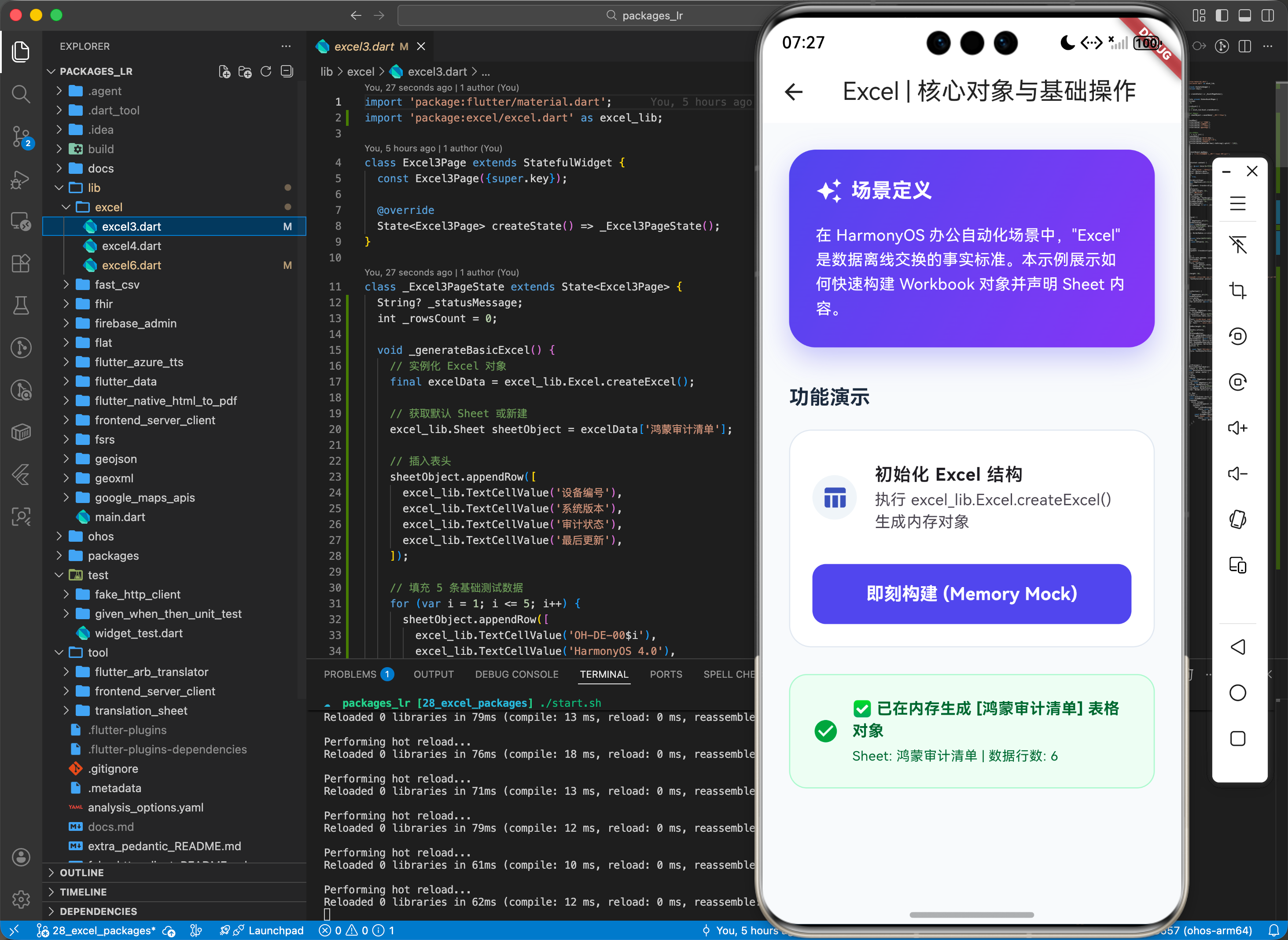Screen dimensions: 1288x940
Task: Click Launchpad in status bar
Action: 276,930
